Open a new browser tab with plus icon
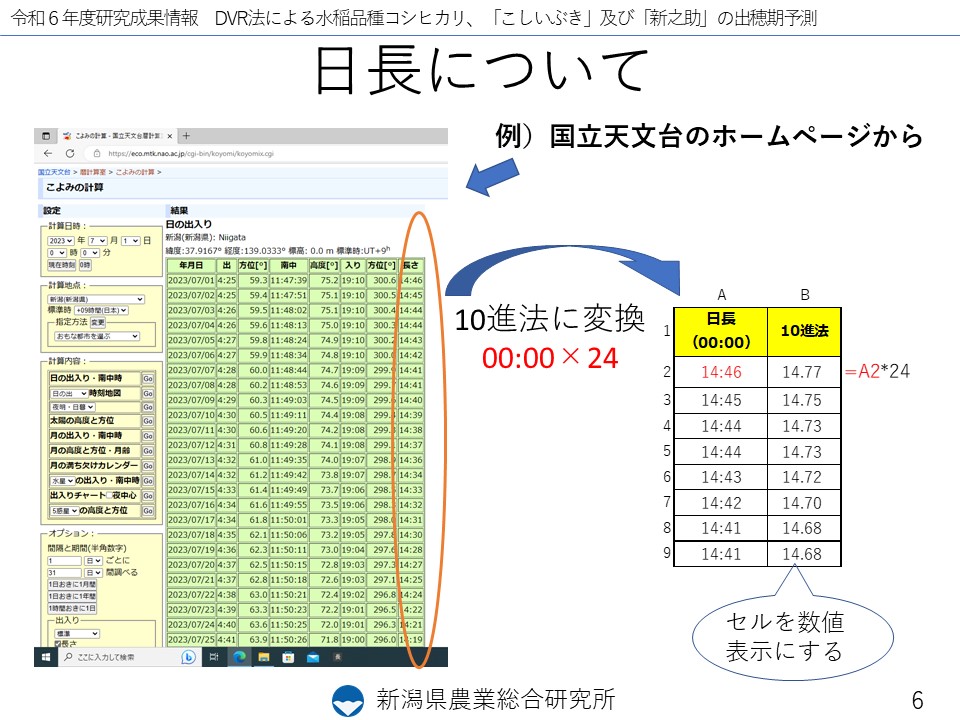The width and height of the screenshot is (960, 720). point(186,136)
